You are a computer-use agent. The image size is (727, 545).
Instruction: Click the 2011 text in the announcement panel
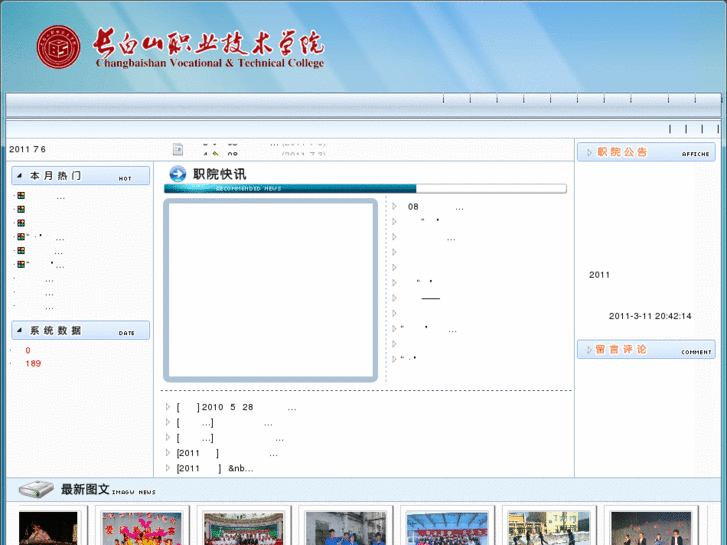coord(599,275)
